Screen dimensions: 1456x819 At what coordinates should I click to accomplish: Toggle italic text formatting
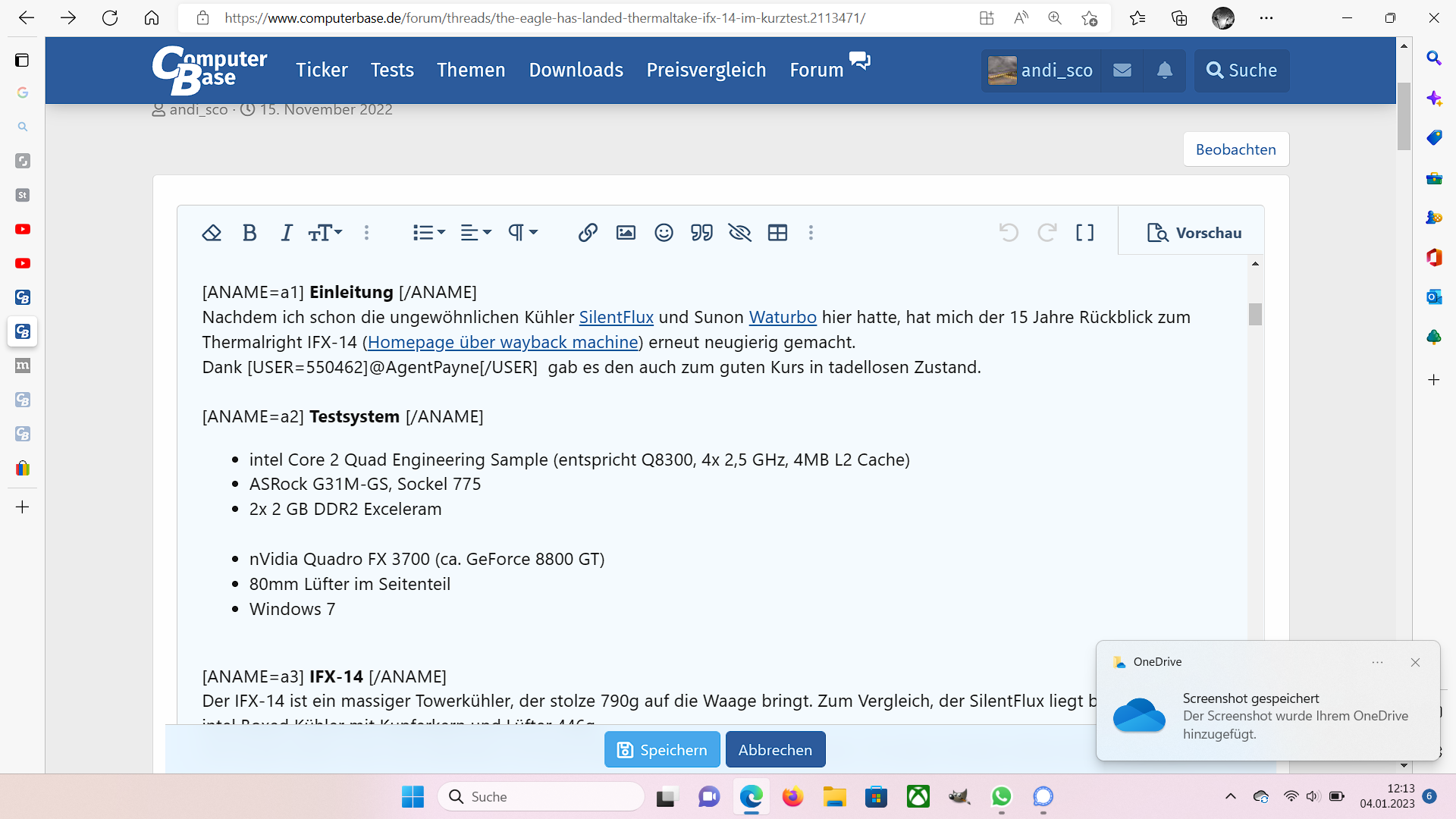(286, 233)
